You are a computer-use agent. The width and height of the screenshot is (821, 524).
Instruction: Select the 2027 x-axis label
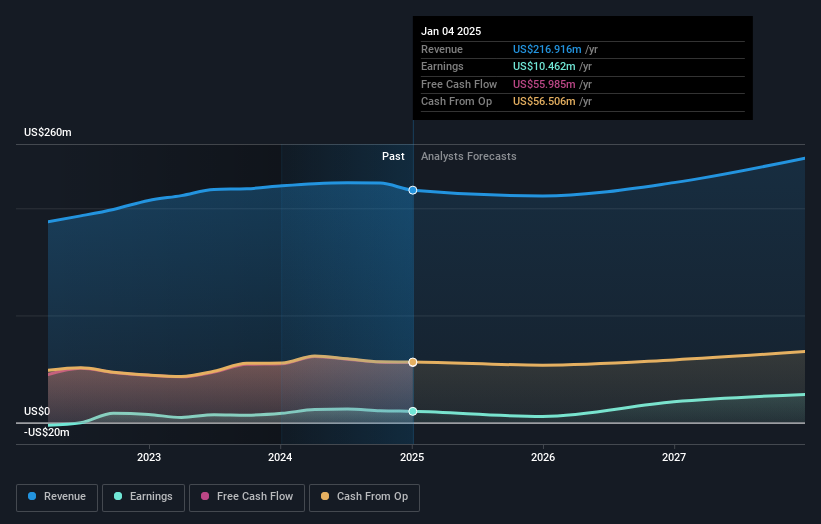(674, 457)
